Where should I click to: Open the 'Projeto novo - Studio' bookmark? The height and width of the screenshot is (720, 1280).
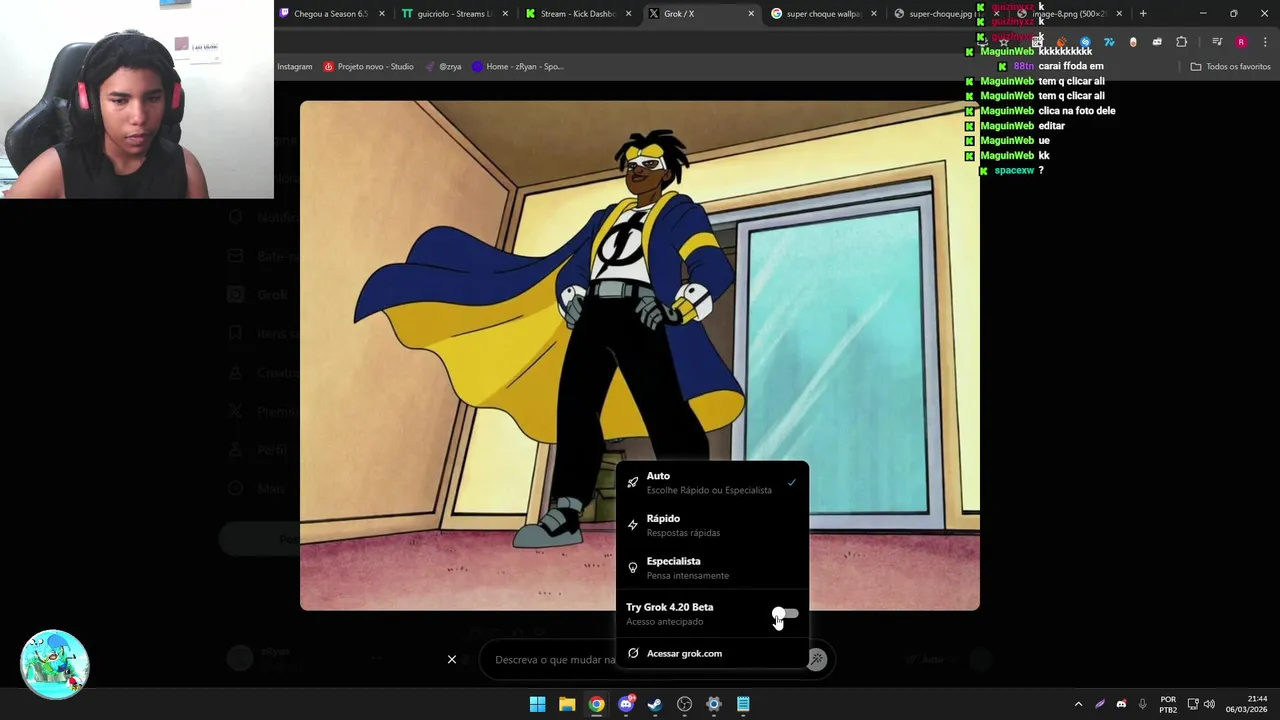(368, 66)
